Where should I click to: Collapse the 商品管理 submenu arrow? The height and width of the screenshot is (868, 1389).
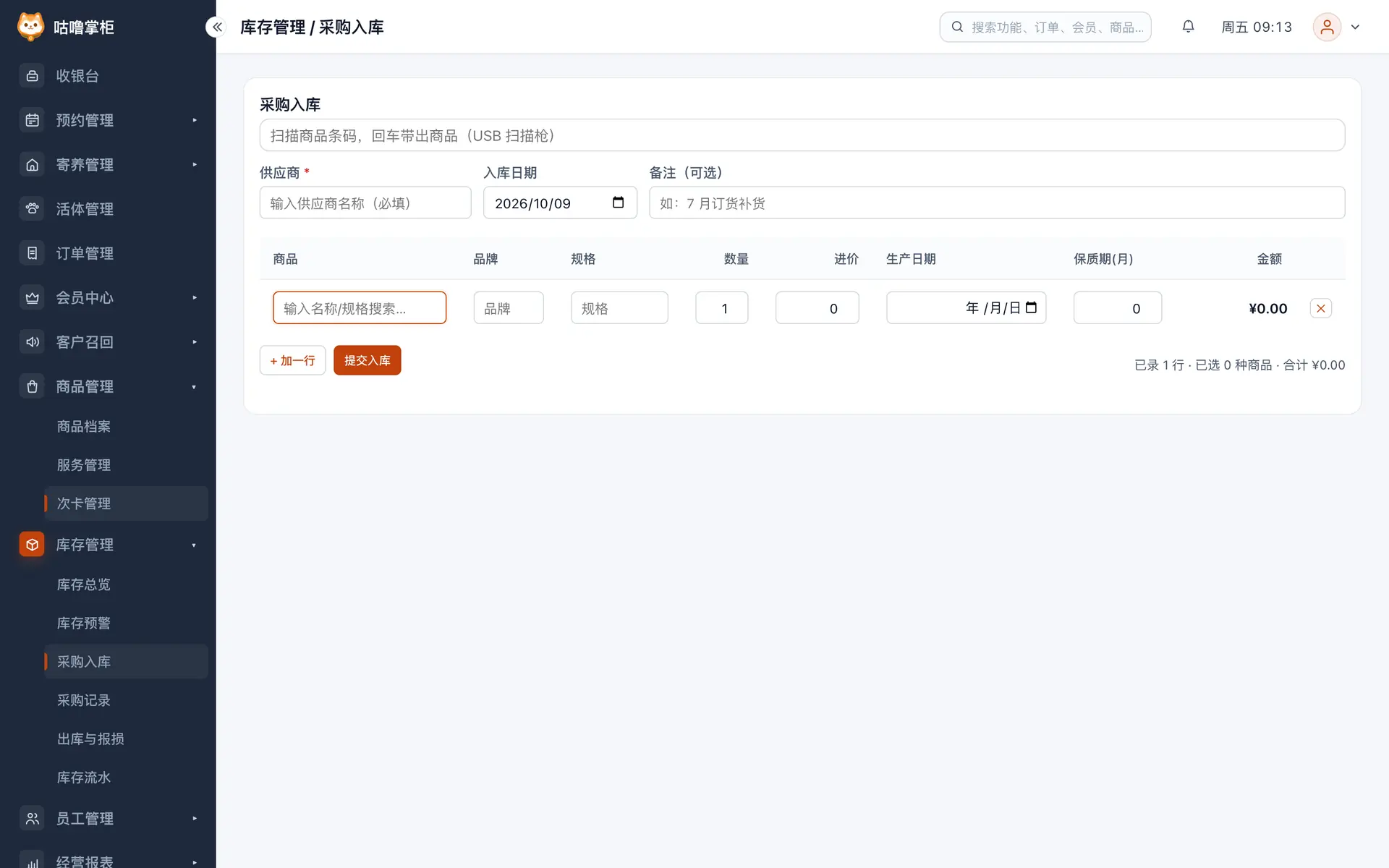(194, 387)
